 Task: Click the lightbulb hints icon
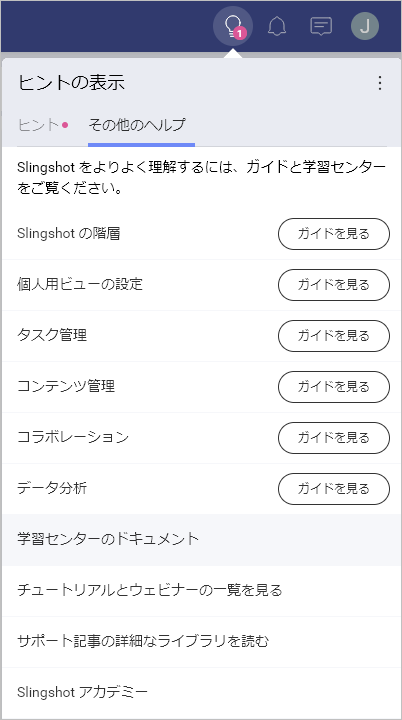[x=233, y=26]
